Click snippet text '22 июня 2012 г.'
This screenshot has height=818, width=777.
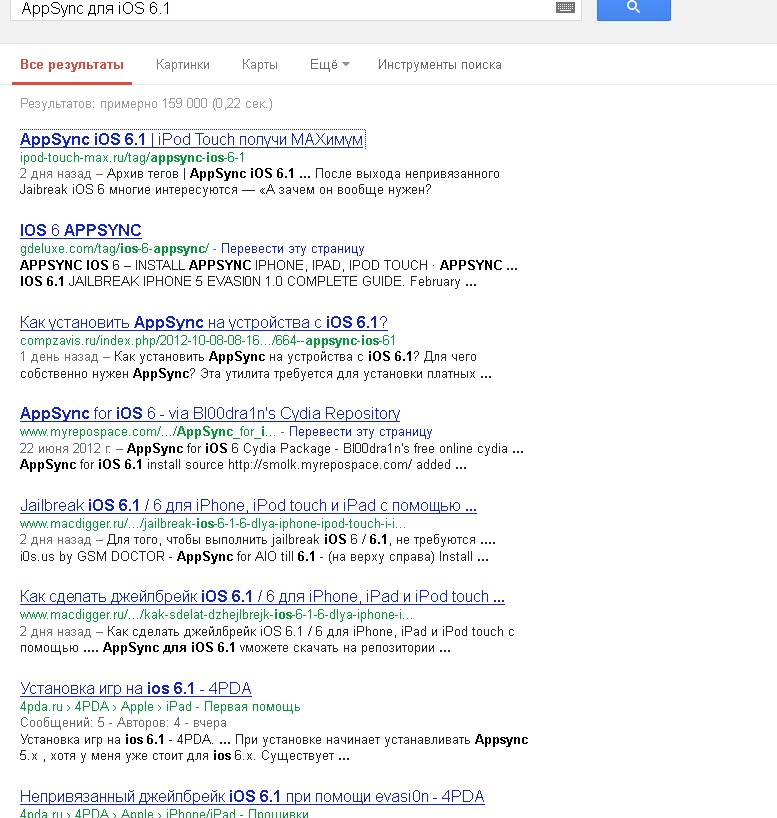tap(65, 449)
